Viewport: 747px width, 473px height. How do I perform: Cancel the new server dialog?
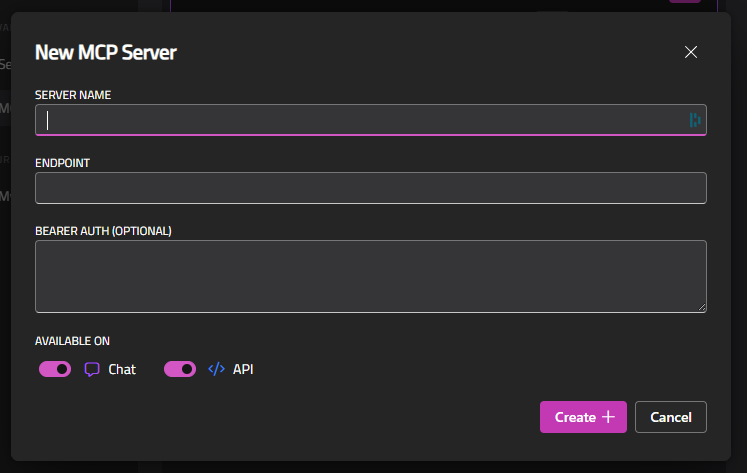click(x=671, y=417)
